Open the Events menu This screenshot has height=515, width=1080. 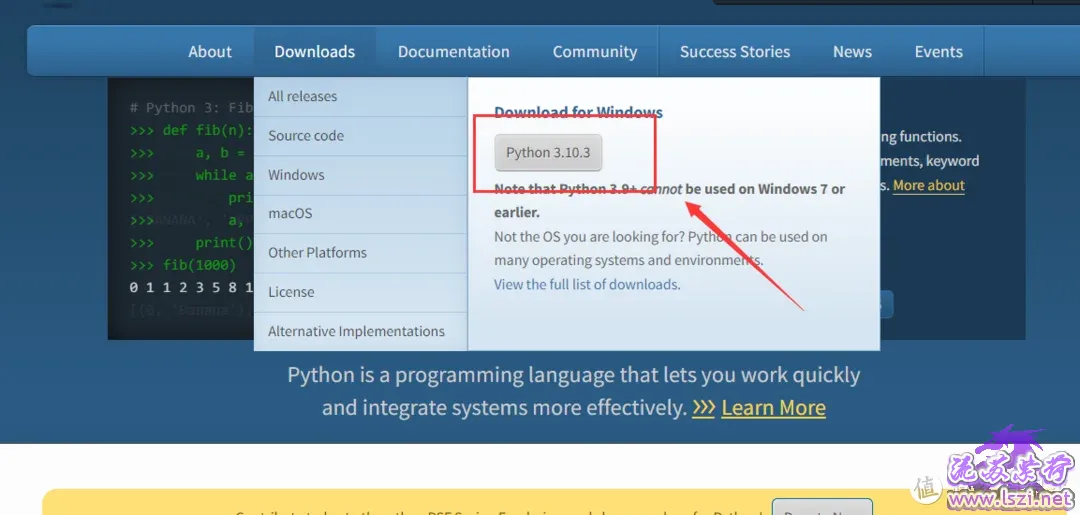pos(939,52)
